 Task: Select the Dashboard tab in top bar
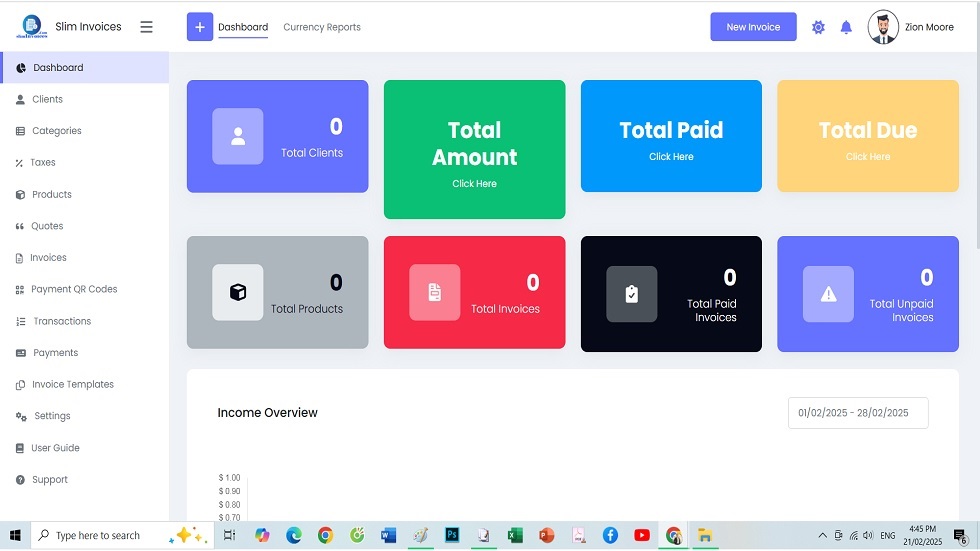(x=243, y=28)
